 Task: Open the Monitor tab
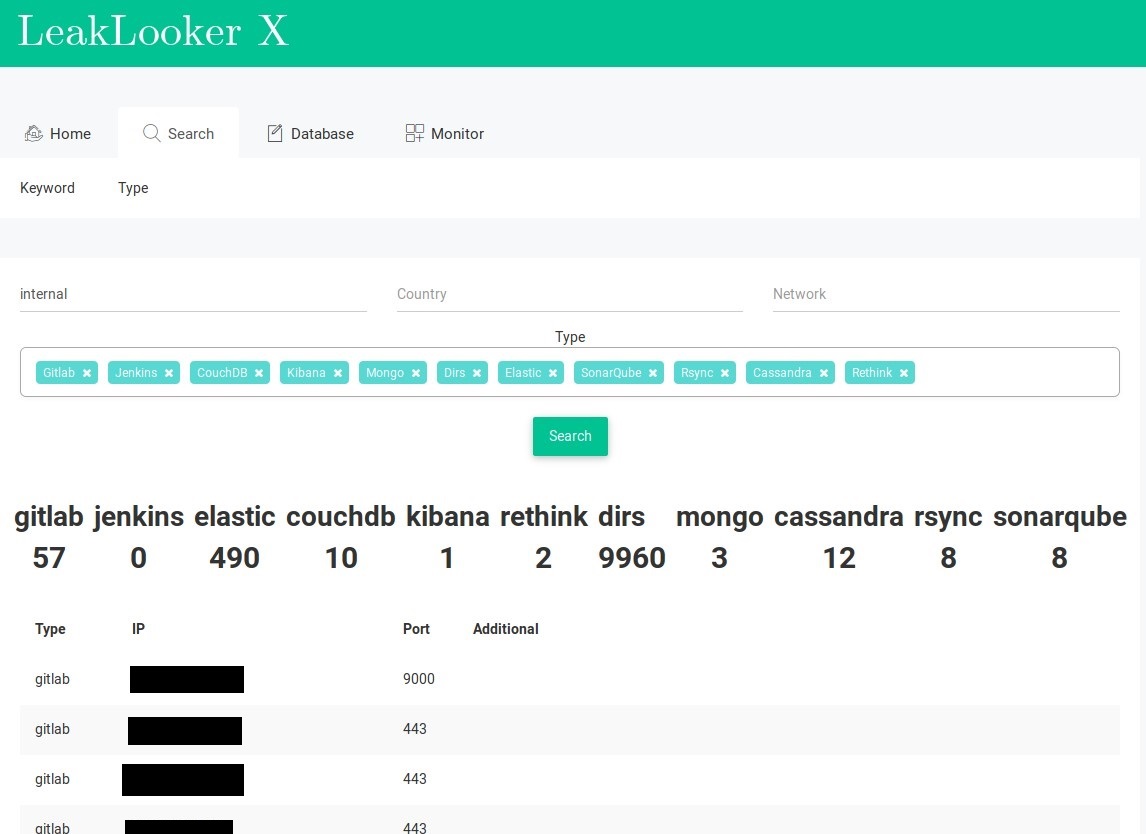pyautogui.click(x=444, y=133)
